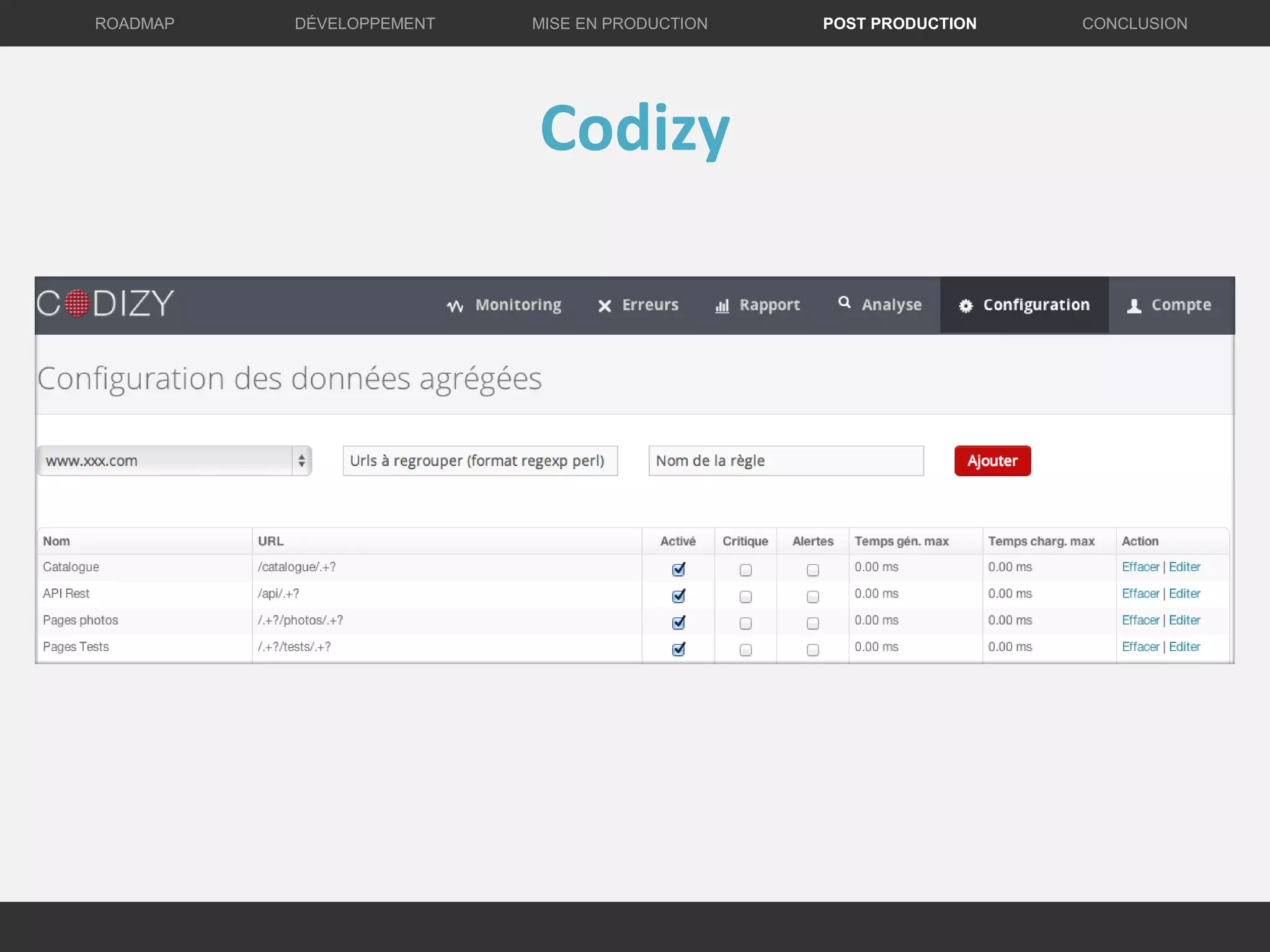The height and width of the screenshot is (952, 1270).
Task: Click Effacer for Pages Tests rule
Action: point(1140,647)
